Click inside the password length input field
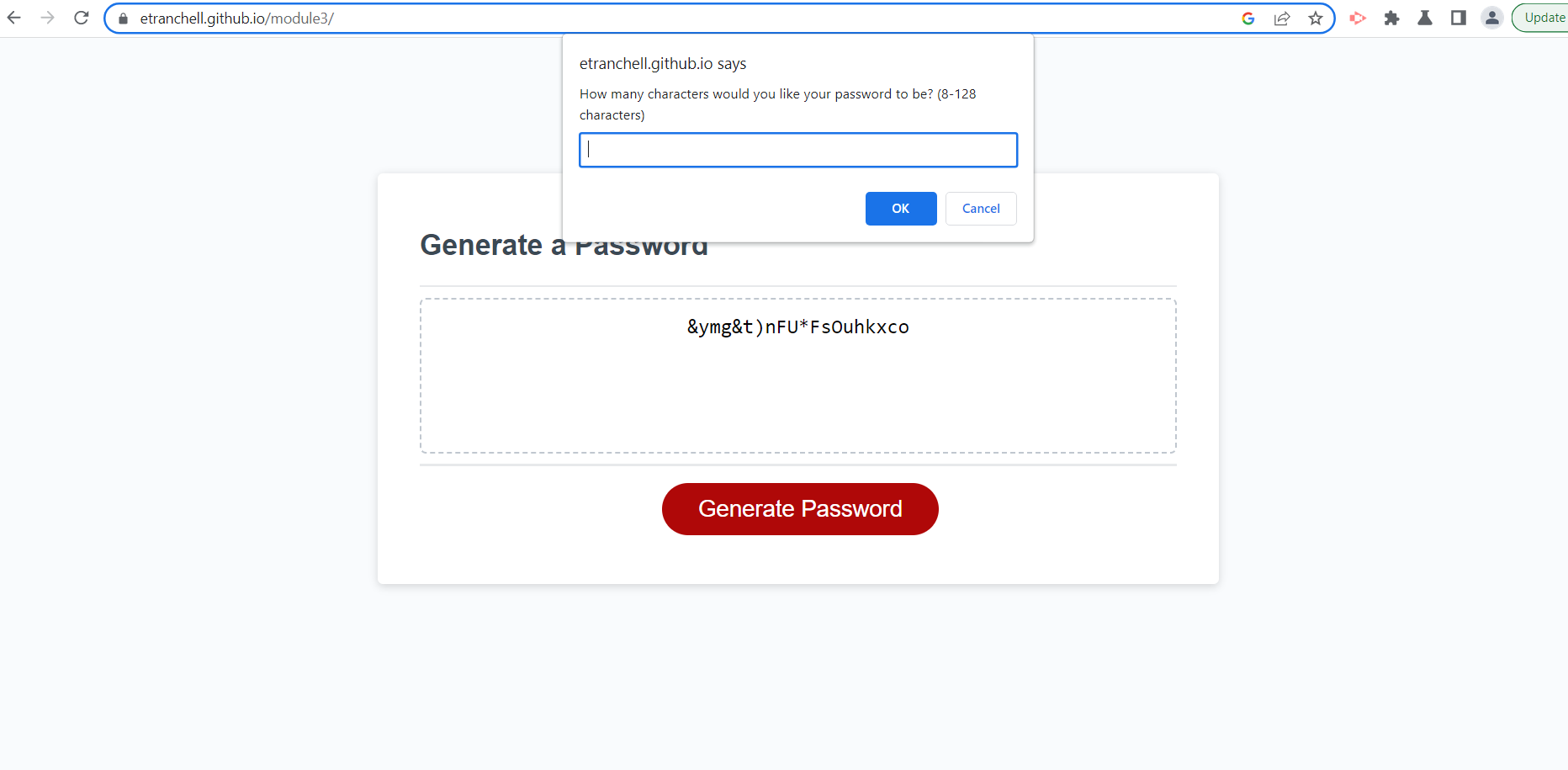1568x770 pixels. 797,150
